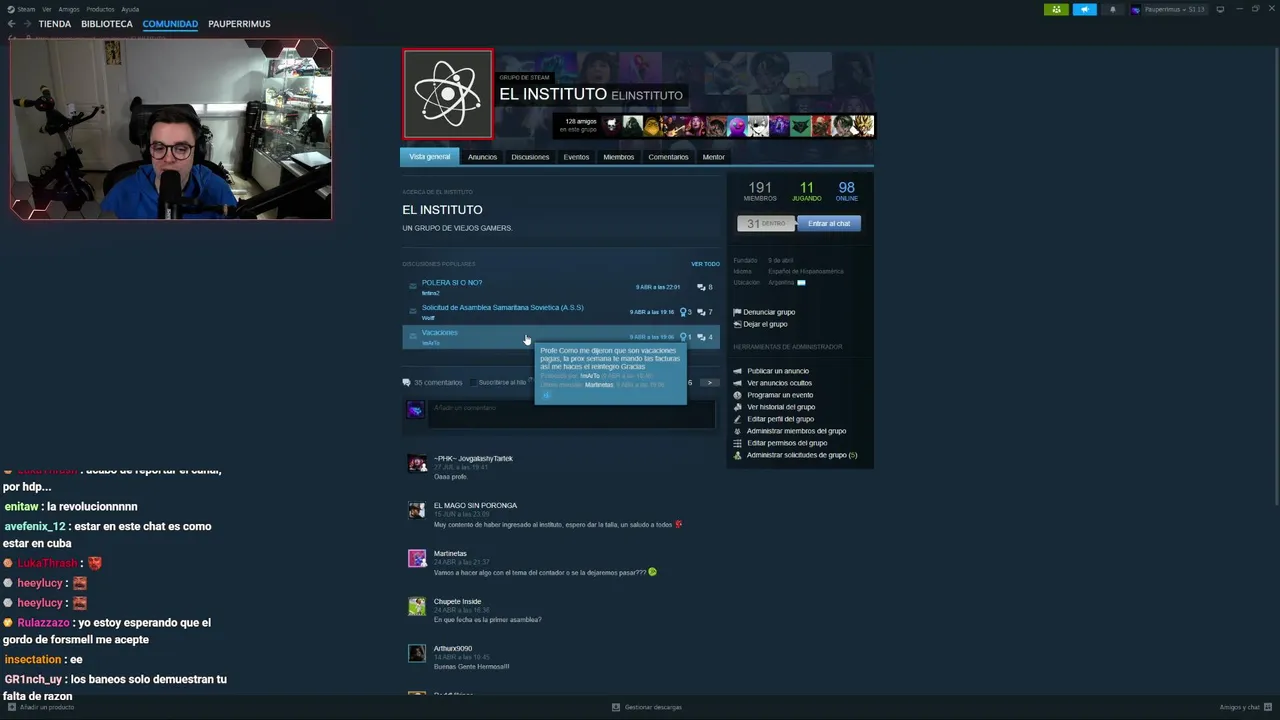The width and height of the screenshot is (1280, 720).
Task: Click the megaphone icon beside Ver anuncios ocultos
Action: point(737,383)
